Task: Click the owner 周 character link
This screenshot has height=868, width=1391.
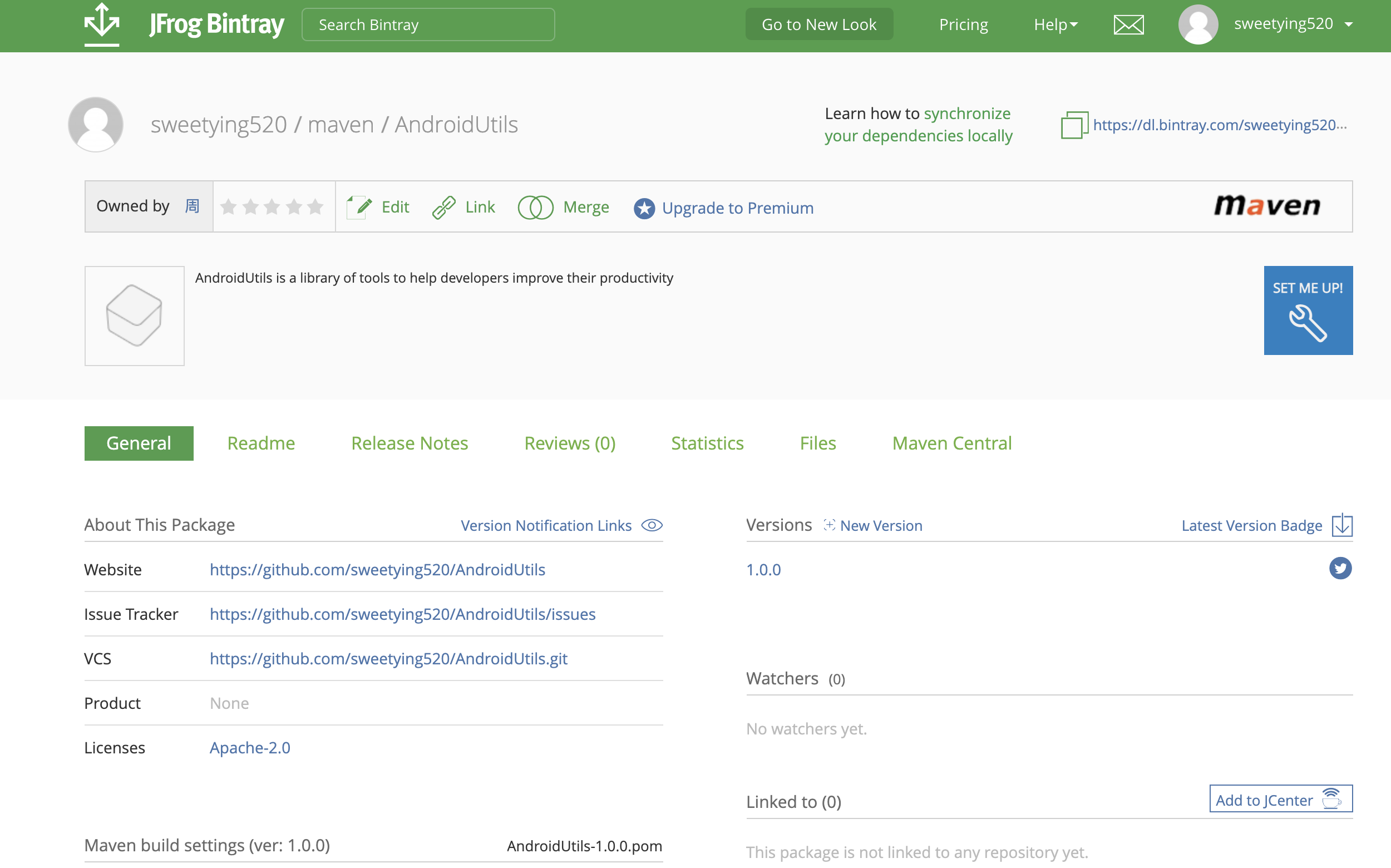Action: click(193, 206)
